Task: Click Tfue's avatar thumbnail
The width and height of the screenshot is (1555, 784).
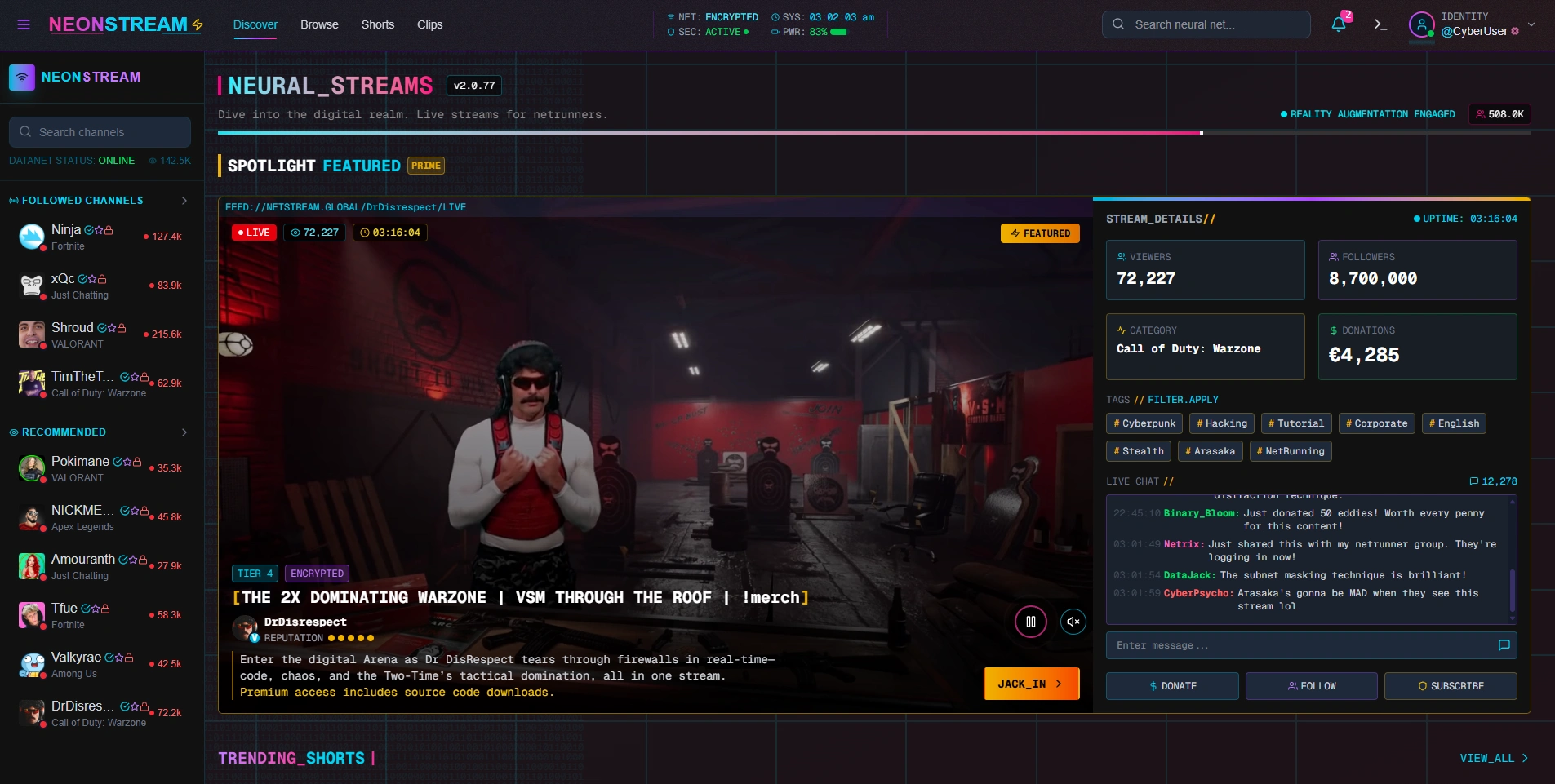Action: click(x=32, y=615)
